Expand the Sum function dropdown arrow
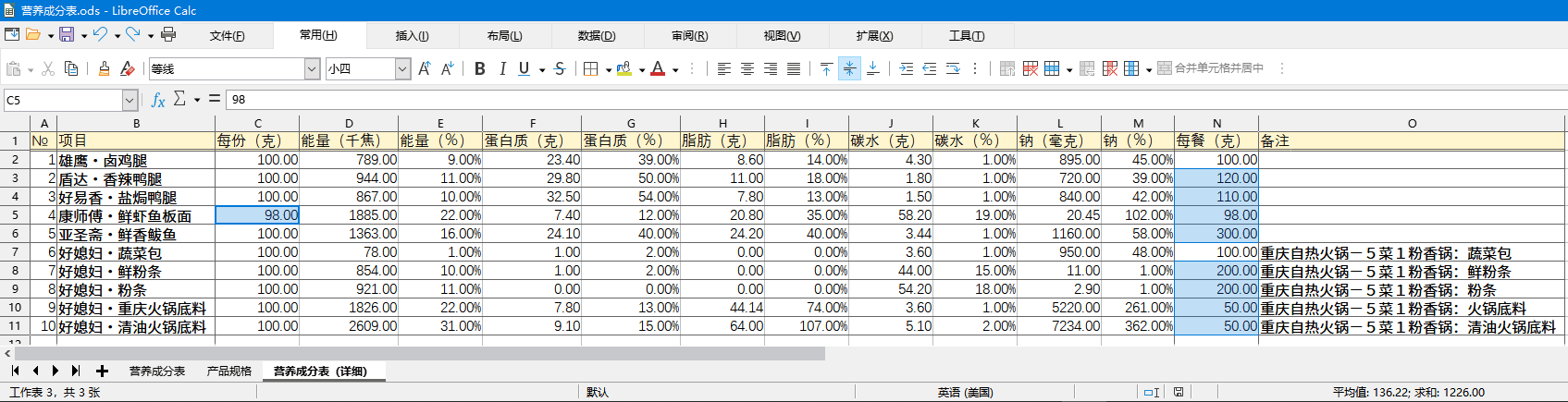 [197, 100]
